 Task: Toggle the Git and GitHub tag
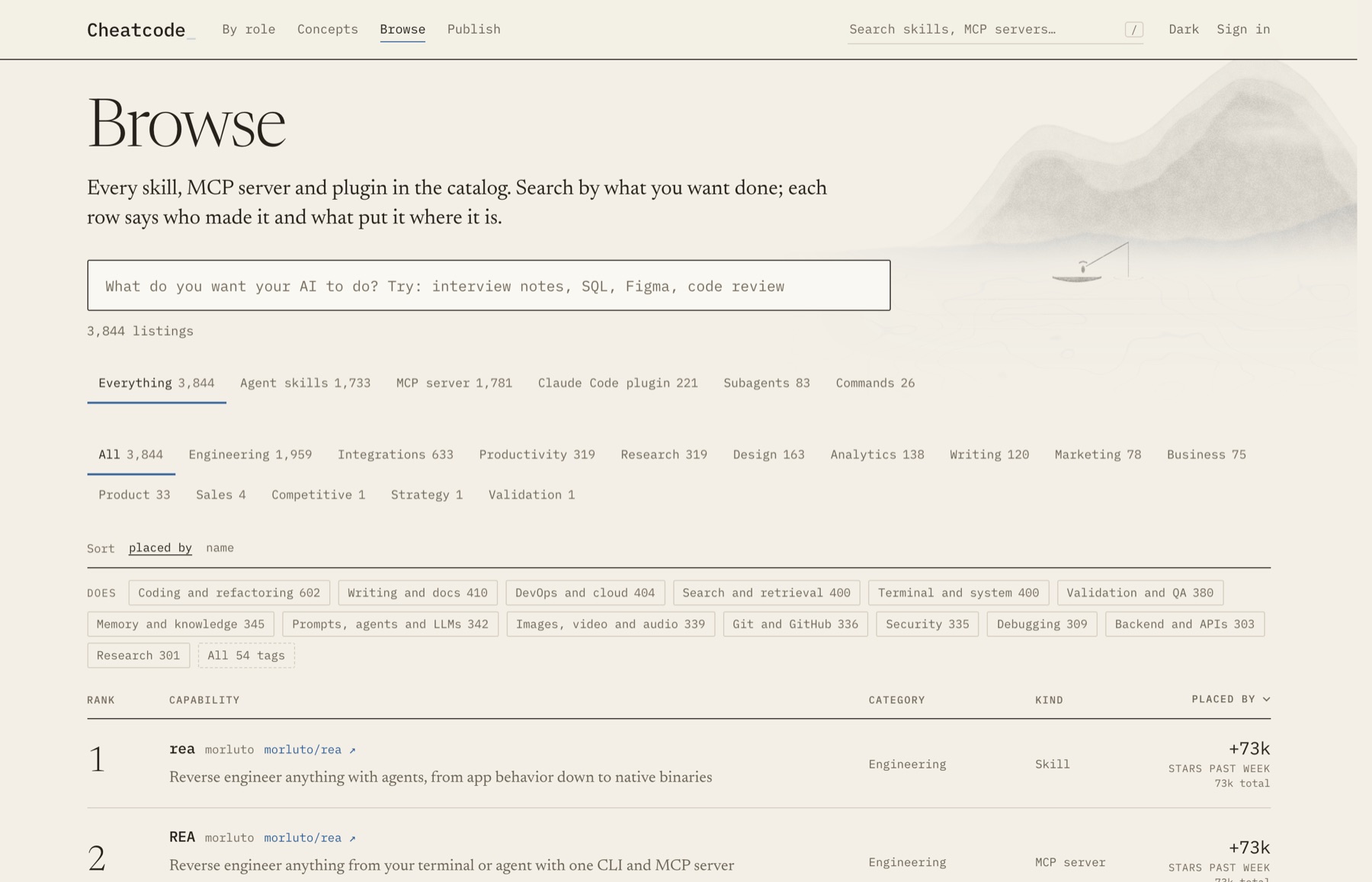pyautogui.click(x=796, y=624)
